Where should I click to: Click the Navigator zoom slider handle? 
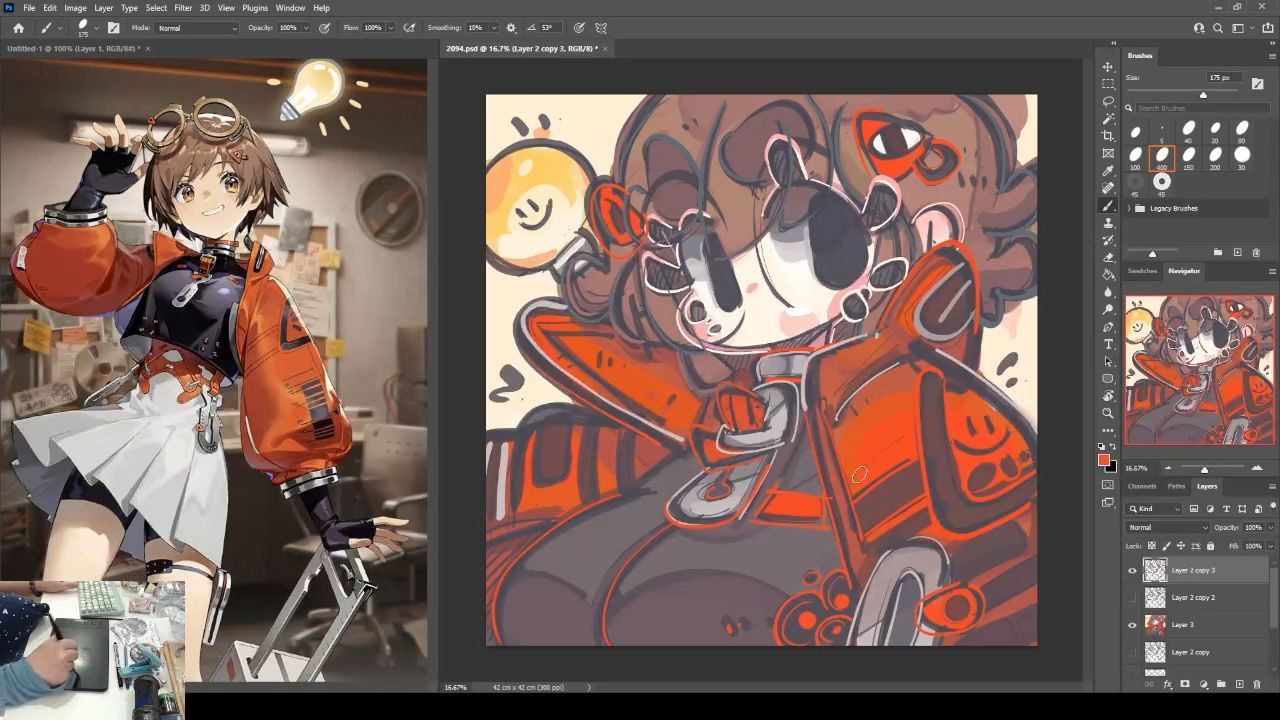click(x=1204, y=469)
